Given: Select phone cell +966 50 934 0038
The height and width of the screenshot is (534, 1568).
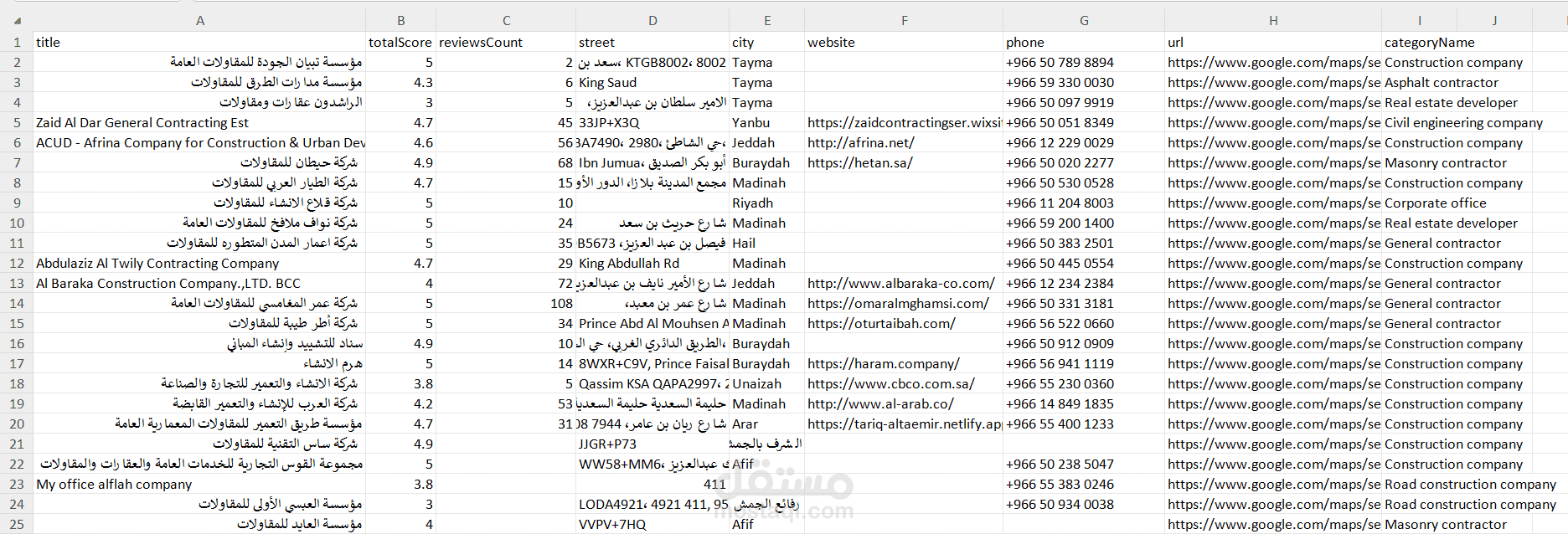Looking at the screenshot, I should point(1084,504).
